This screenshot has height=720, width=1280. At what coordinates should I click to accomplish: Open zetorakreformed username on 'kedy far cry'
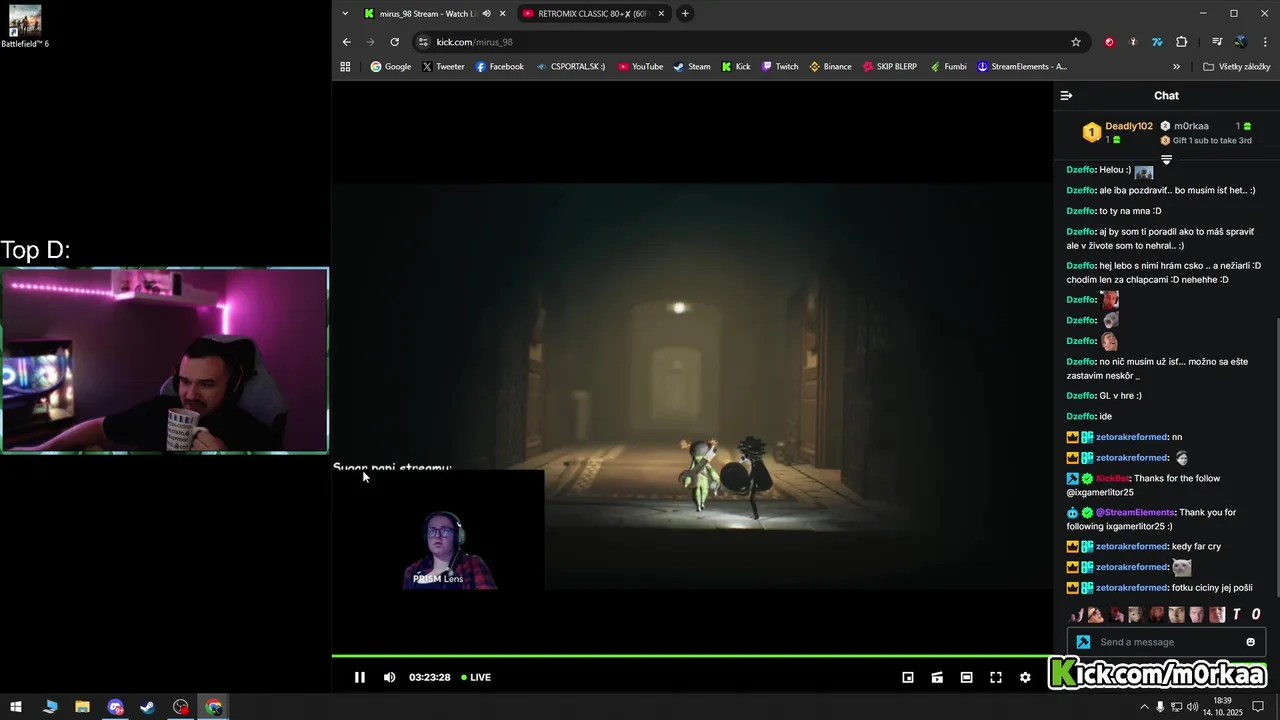pyautogui.click(x=1132, y=546)
